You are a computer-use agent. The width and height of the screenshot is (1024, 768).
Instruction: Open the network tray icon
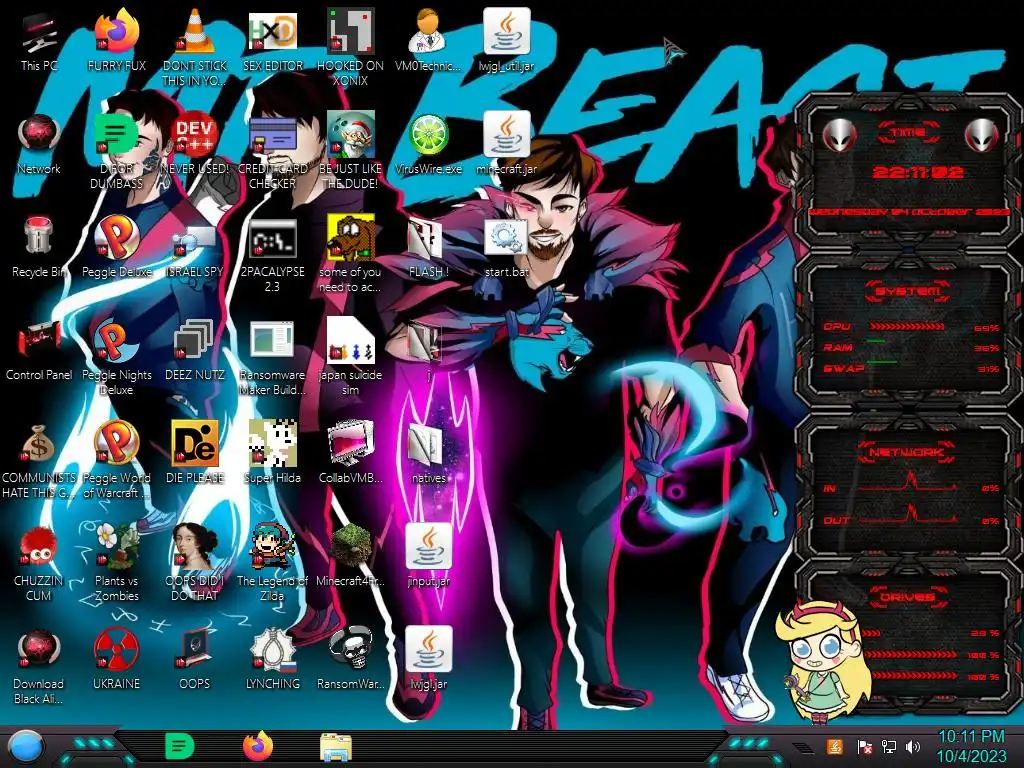pos(889,746)
